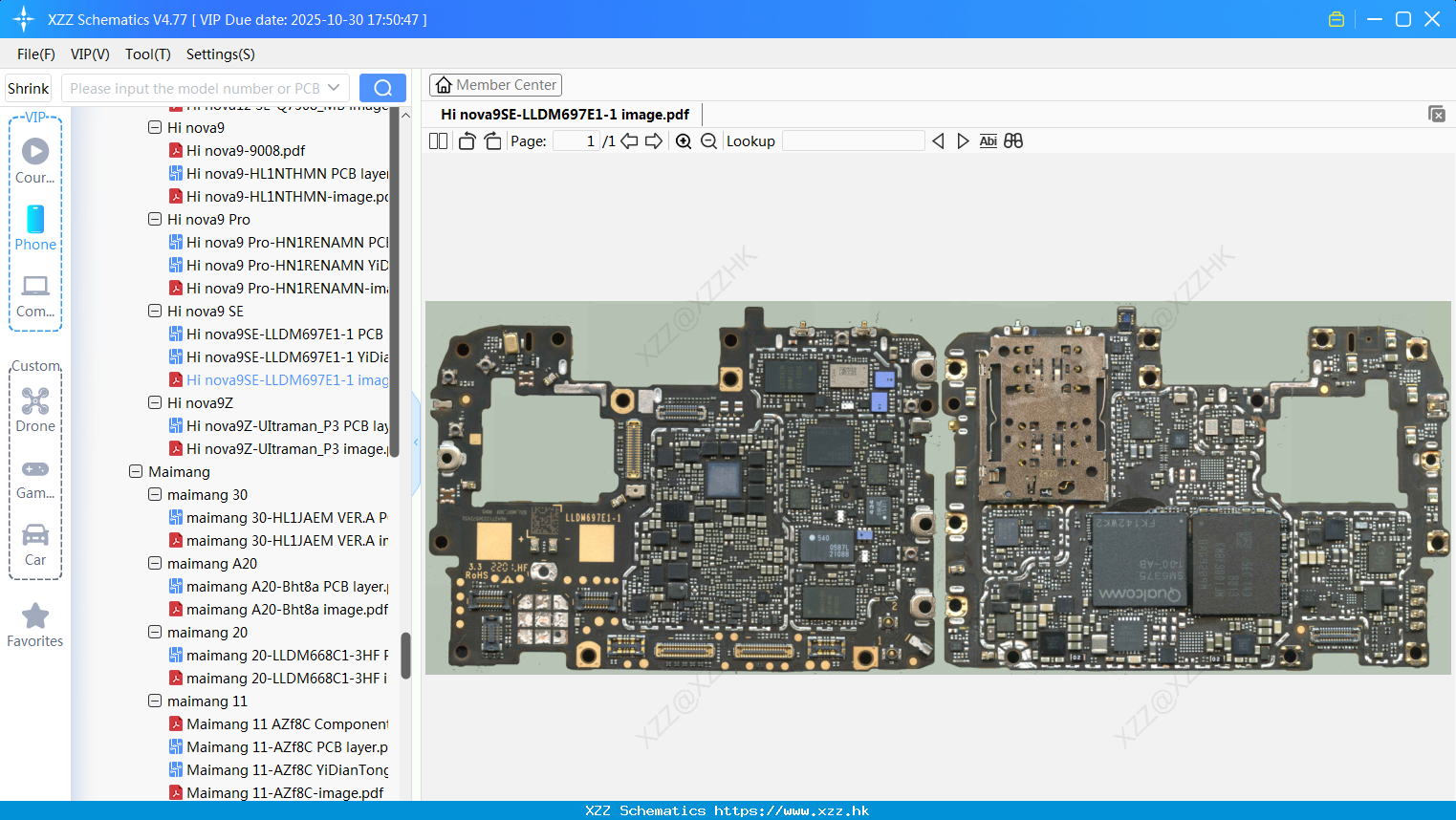
Task: Go to next page arrow
Action: [654, 141]
